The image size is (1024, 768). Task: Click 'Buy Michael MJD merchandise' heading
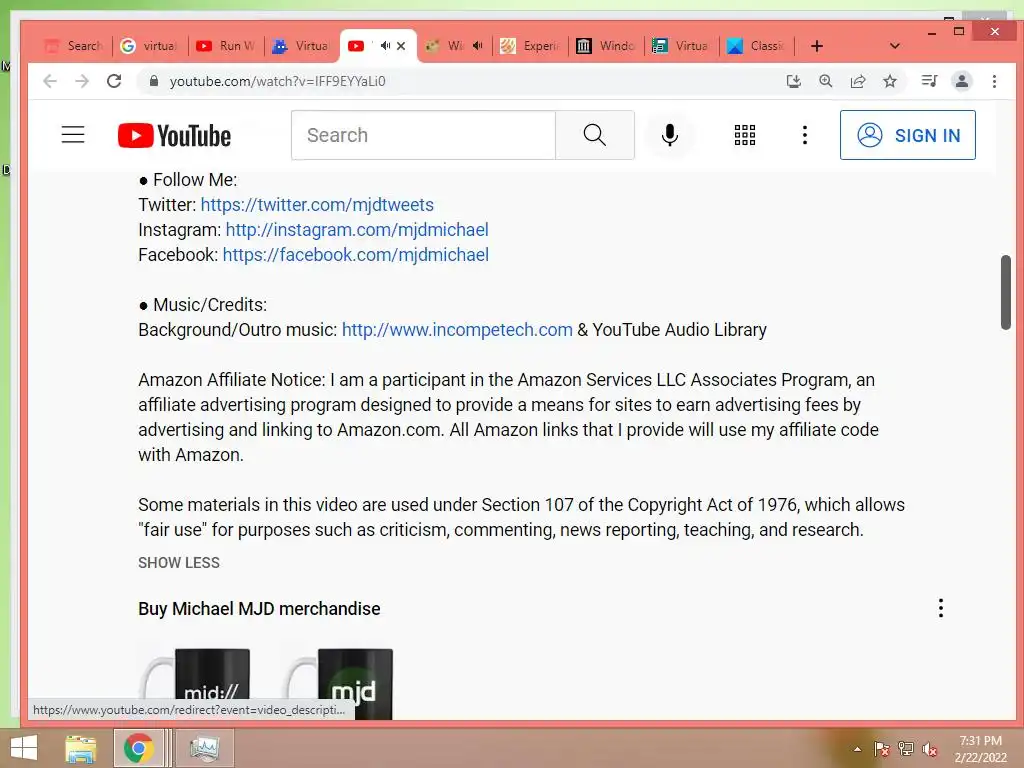[259, 609]
